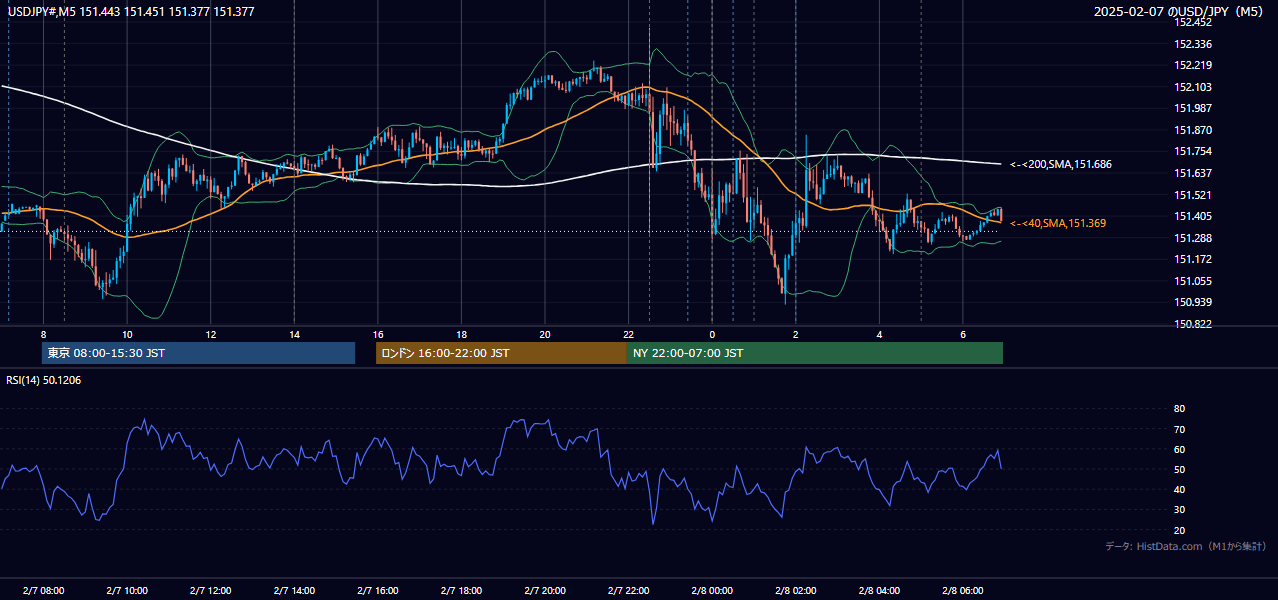
Task: Click the ロンドン 16:00-22:00 JST session bar
Action: pos(501,353)
